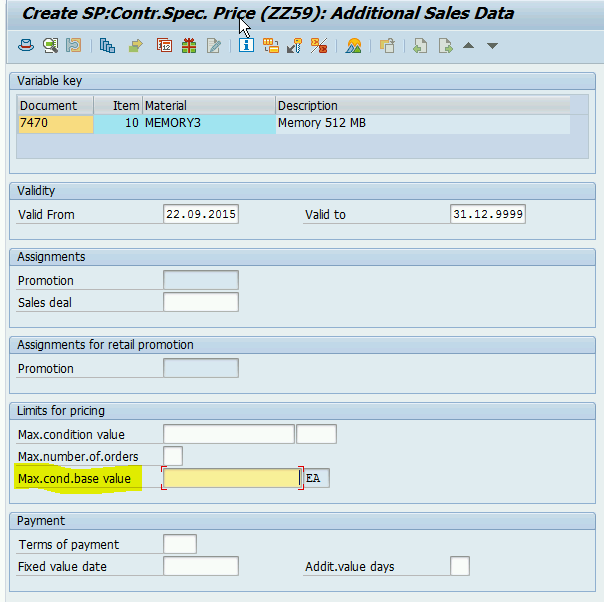Select document 7470 cell in table
The width and height of the screenshot is (604, 602).
[x=55, y=124]
